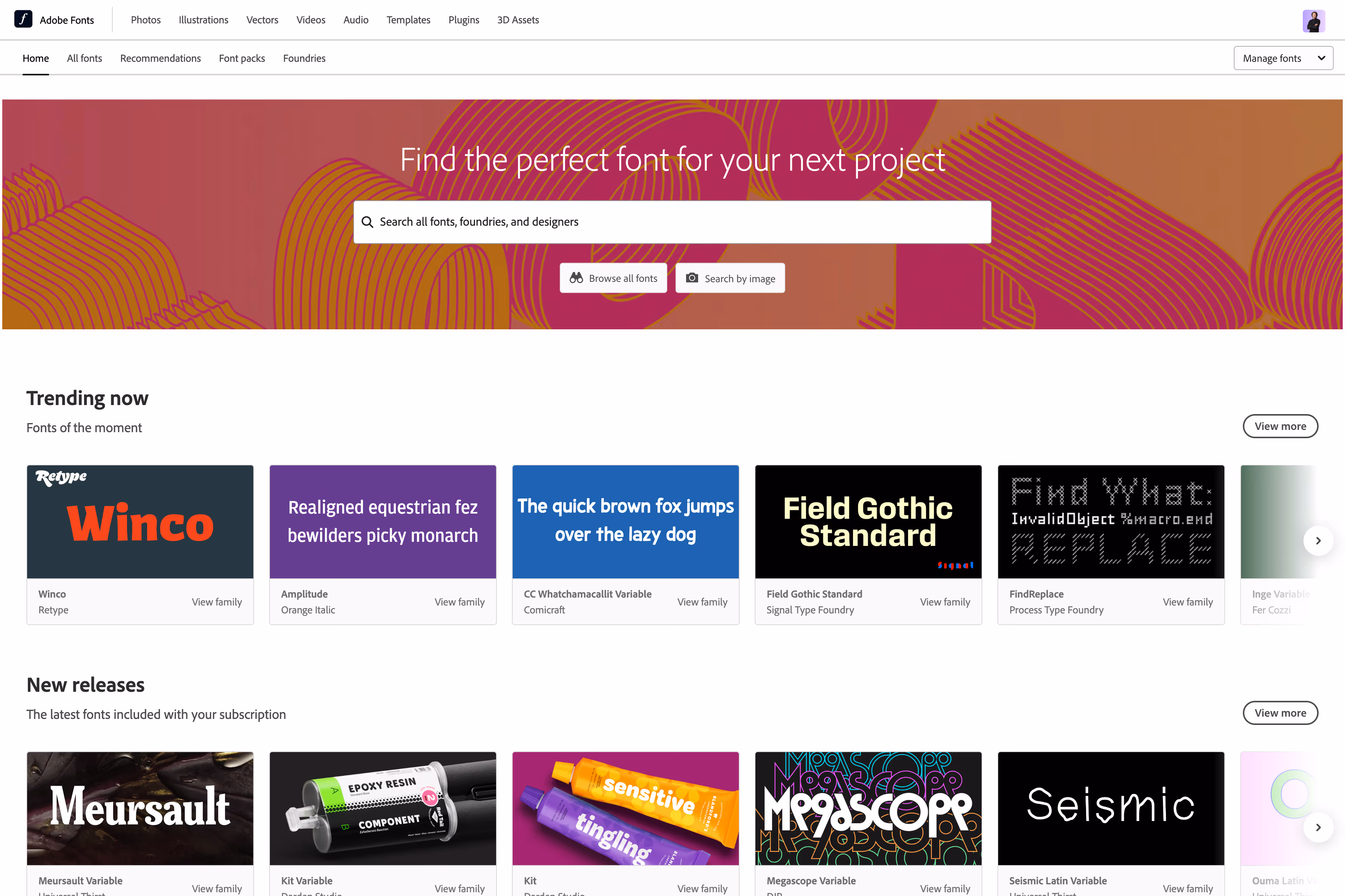Open the Audio menu item

[x=356, y=20]
